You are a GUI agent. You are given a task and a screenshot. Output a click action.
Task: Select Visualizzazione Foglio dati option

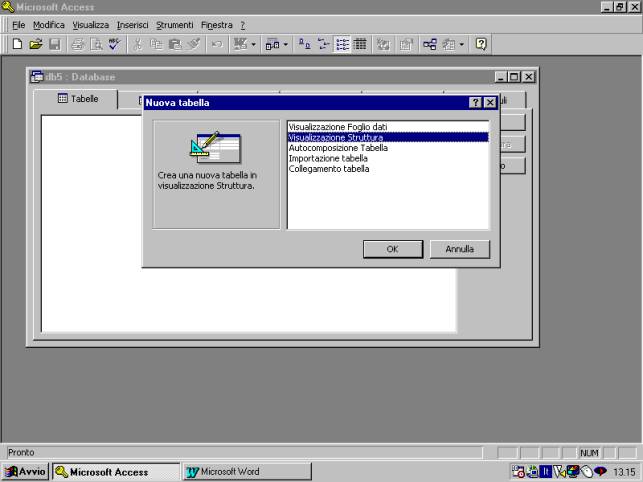[x=388, y=127]
